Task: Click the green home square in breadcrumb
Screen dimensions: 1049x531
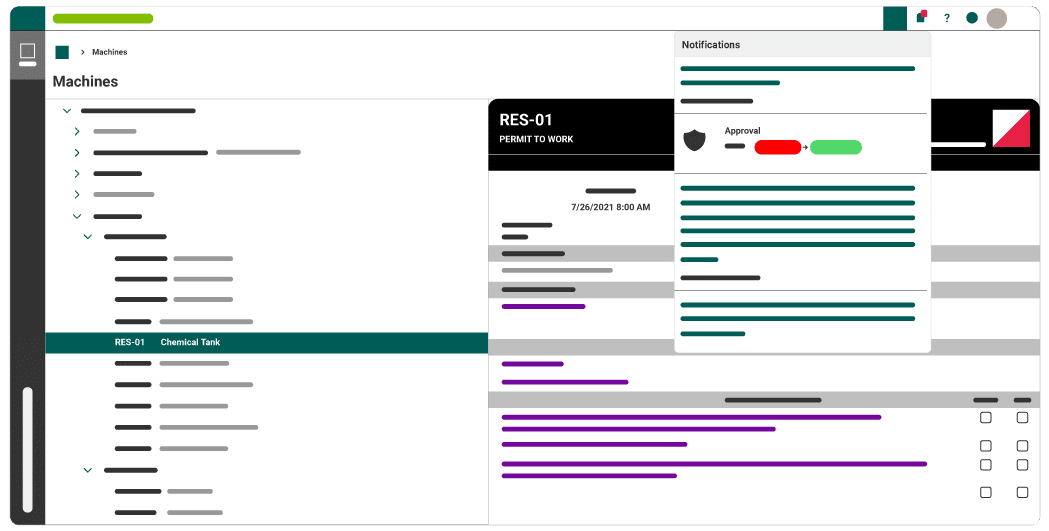Action: point(62,52)
